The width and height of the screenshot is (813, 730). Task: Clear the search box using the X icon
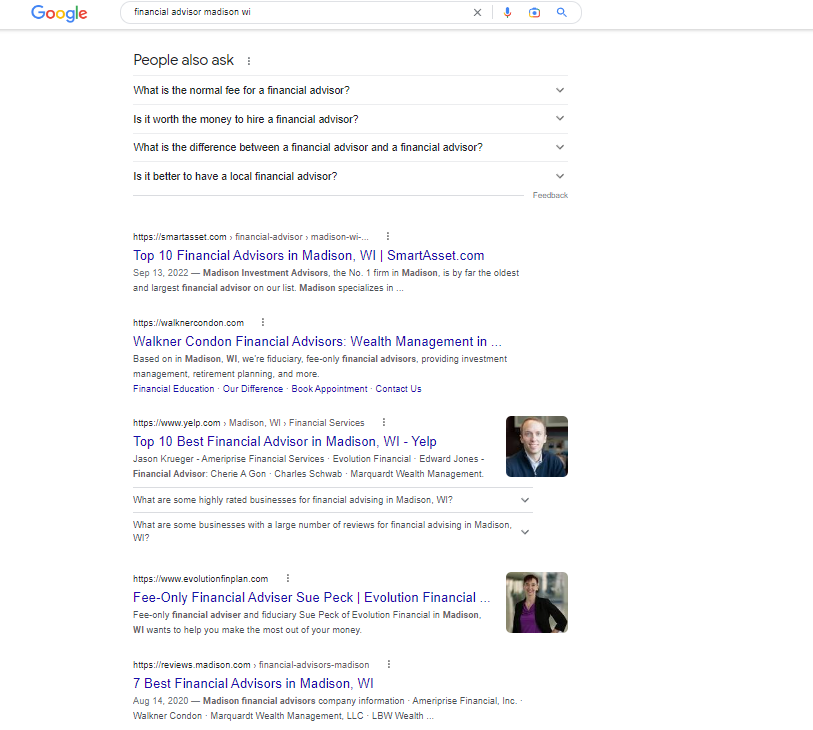(477, 13)
